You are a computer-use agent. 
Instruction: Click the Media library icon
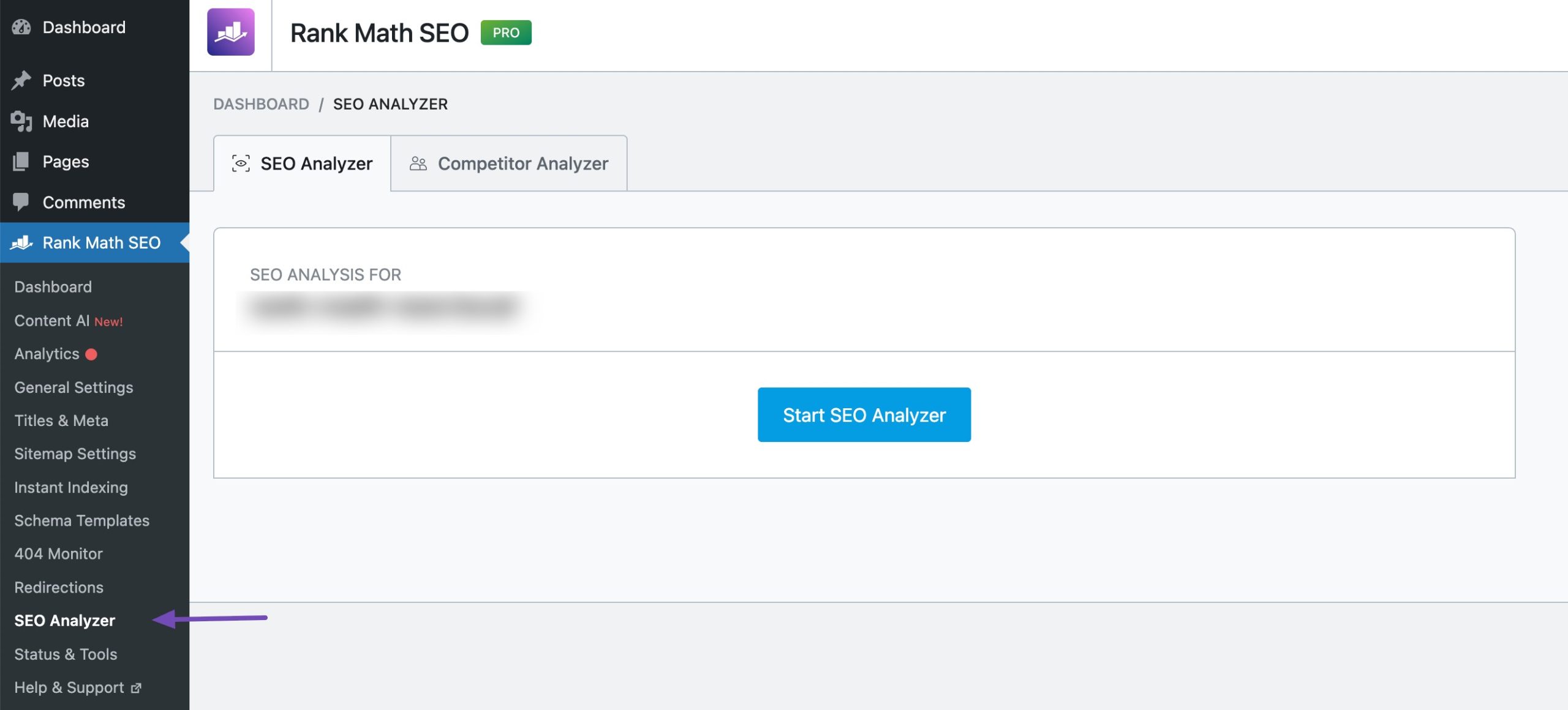[x=21, y=121]
